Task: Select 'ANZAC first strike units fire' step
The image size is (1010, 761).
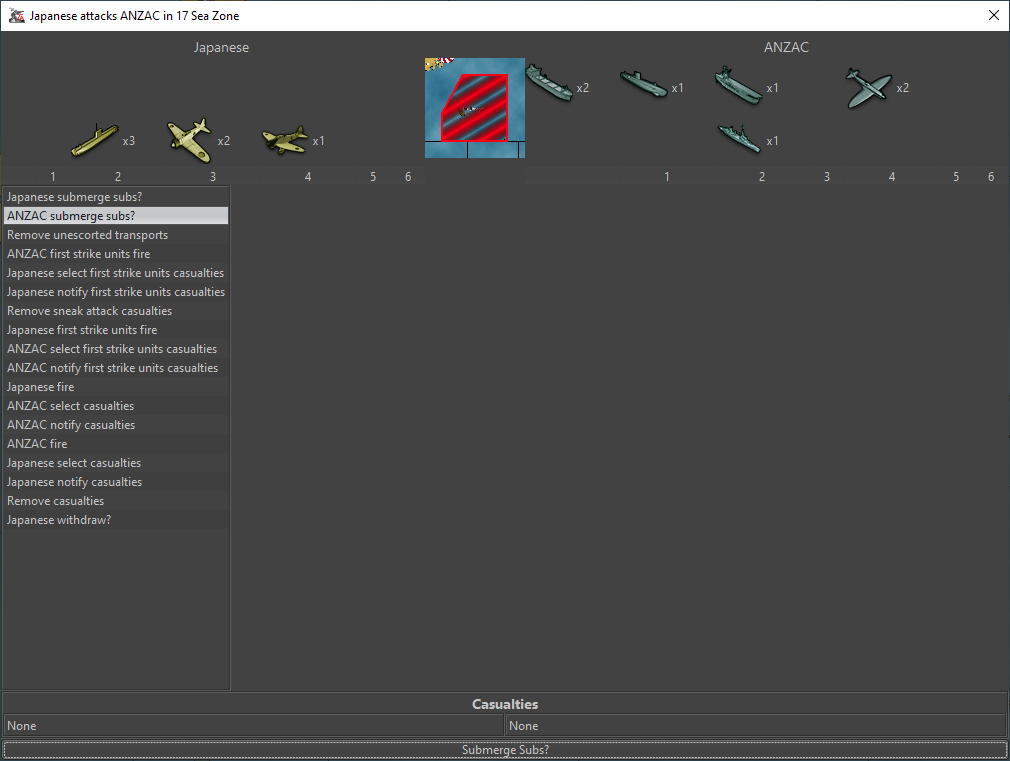Action: coord(116,254)
